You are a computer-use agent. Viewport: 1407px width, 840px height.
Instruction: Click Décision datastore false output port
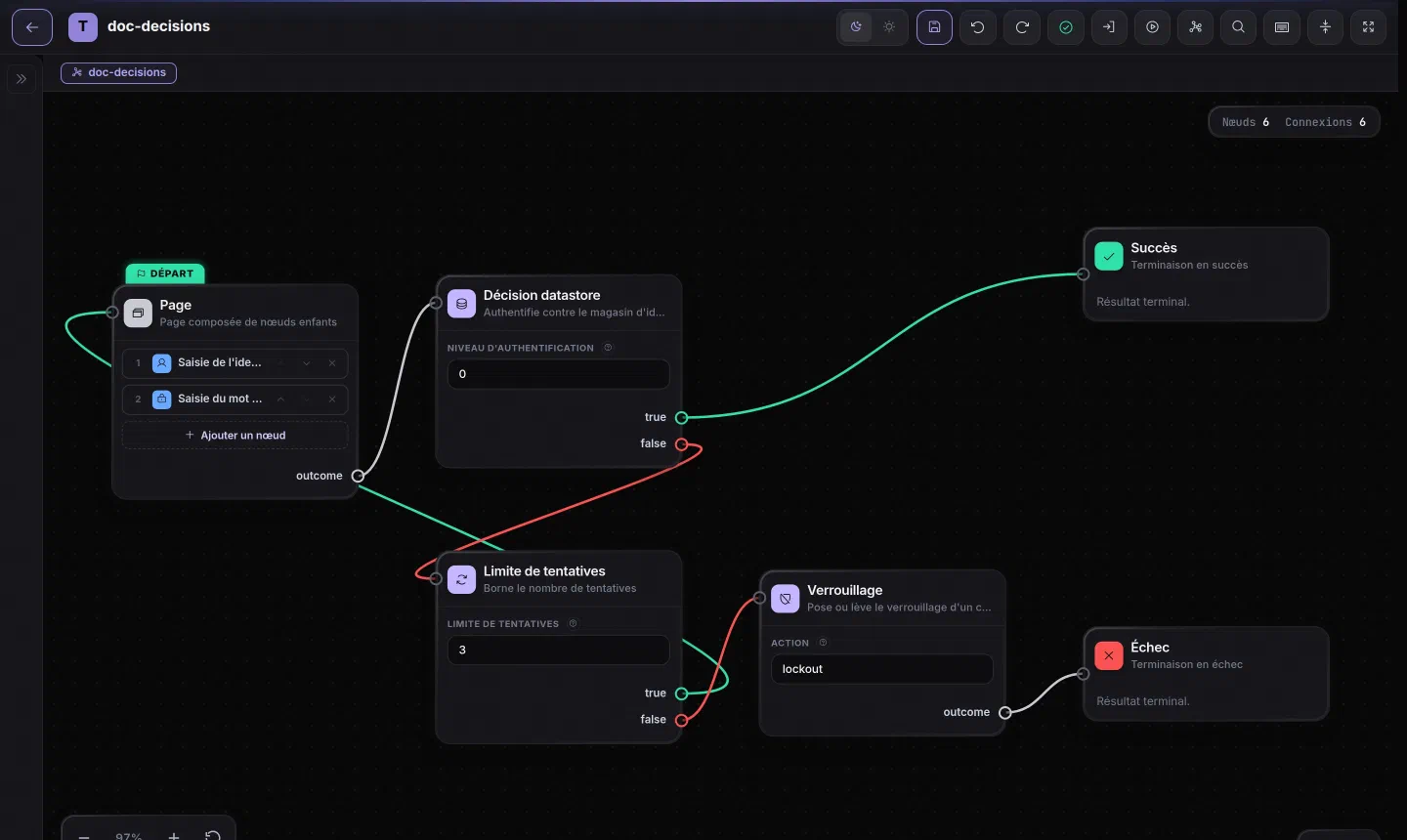[682, 444]
